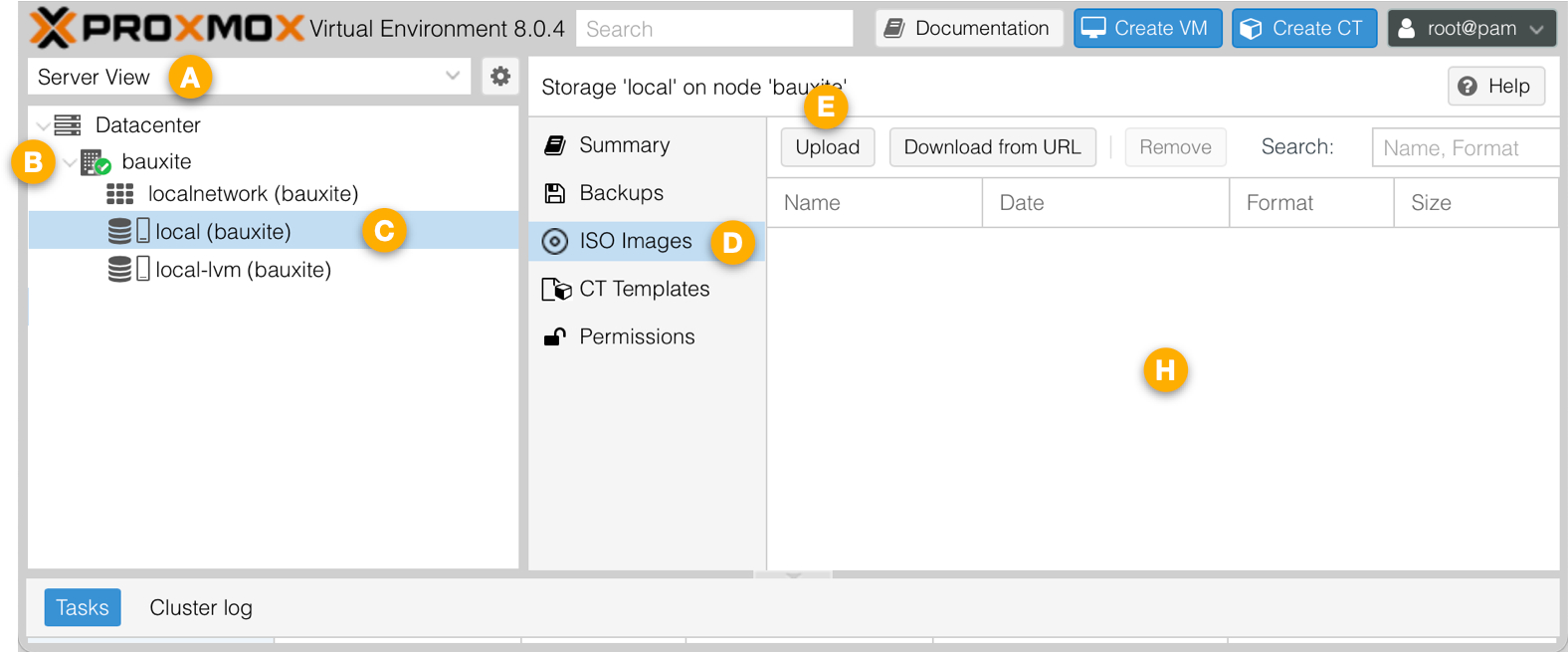Image resolution: width=1568 pixels, height=653 pixels.
Task: Click Download from URL button
Action: pyautogui.click(x=992, y=147)
